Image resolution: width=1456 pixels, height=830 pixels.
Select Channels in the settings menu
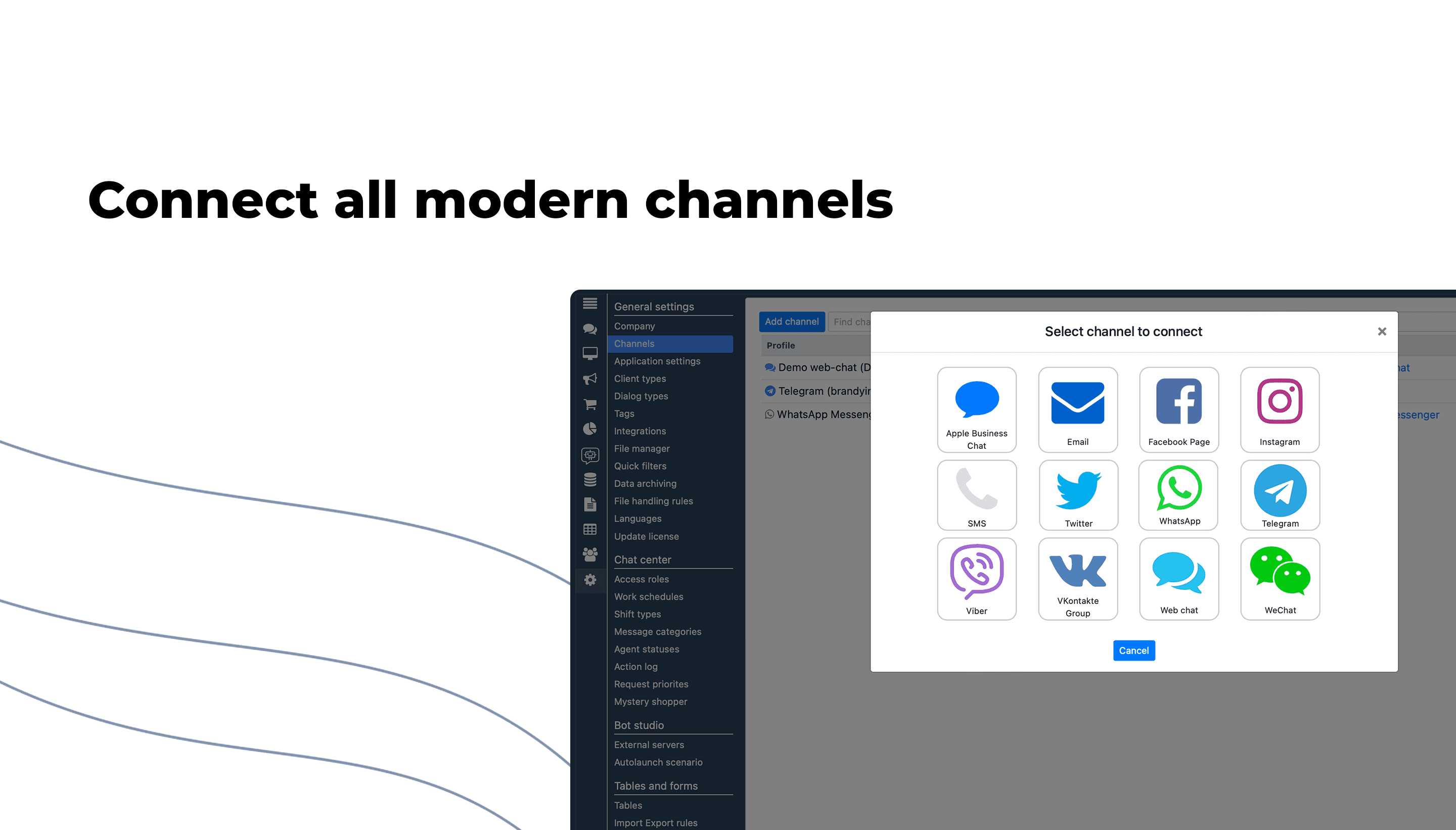point(670,344)
